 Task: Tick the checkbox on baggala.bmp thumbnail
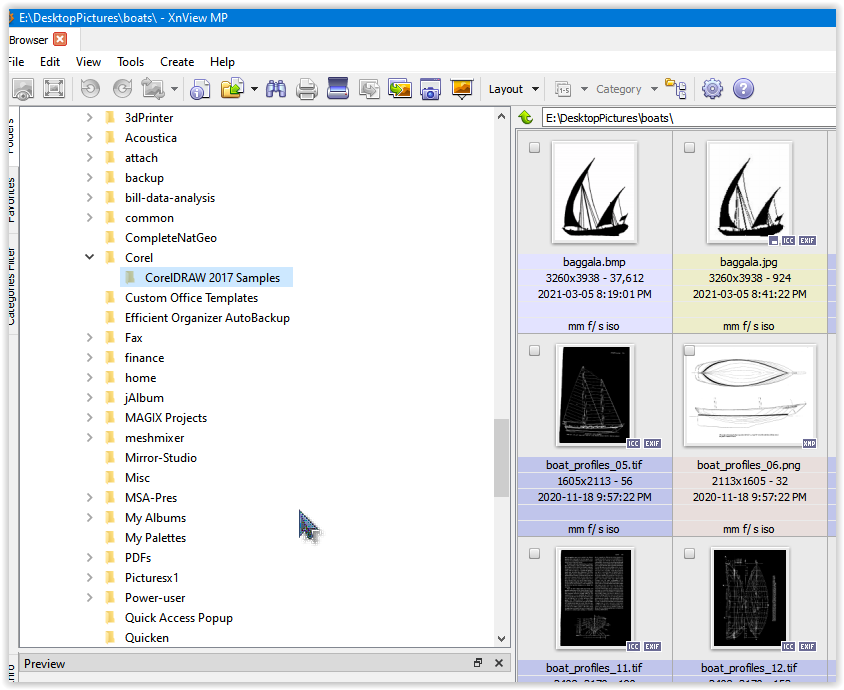534,147
